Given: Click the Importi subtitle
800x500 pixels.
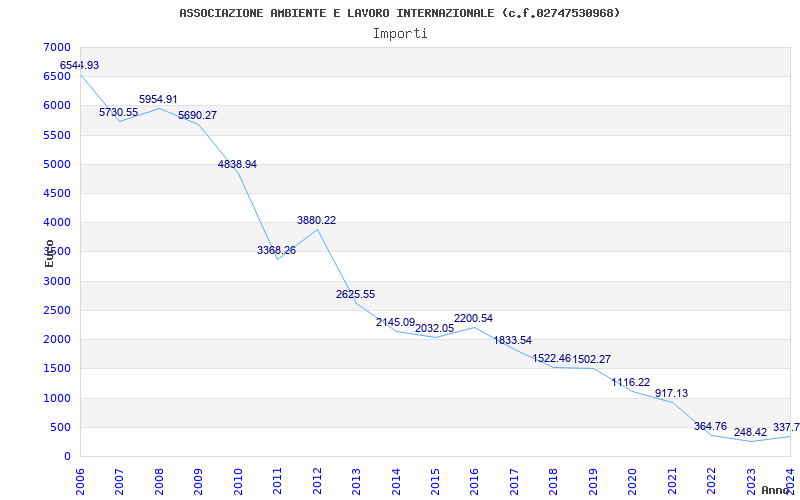Looking at the screenshot, I should click(x=400, y=34).
